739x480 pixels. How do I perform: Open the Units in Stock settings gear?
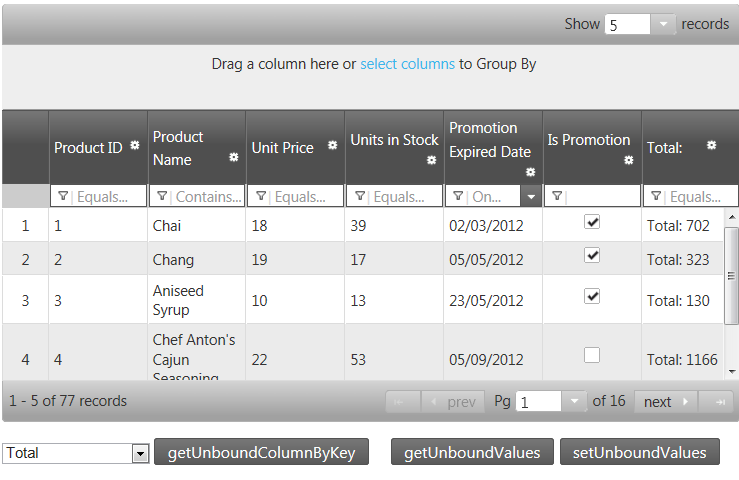click(431, 160)
